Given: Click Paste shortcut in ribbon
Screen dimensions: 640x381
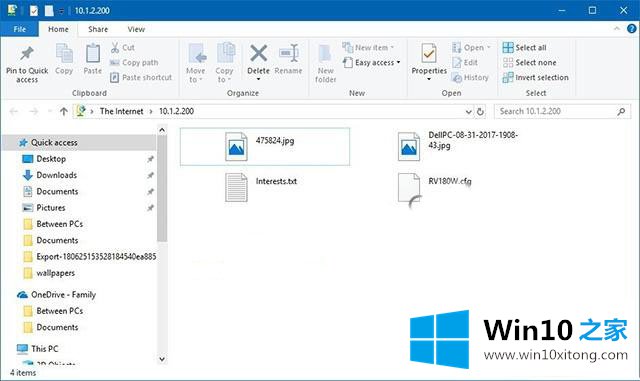Looking at the screenshot, I should coord(141,78).
